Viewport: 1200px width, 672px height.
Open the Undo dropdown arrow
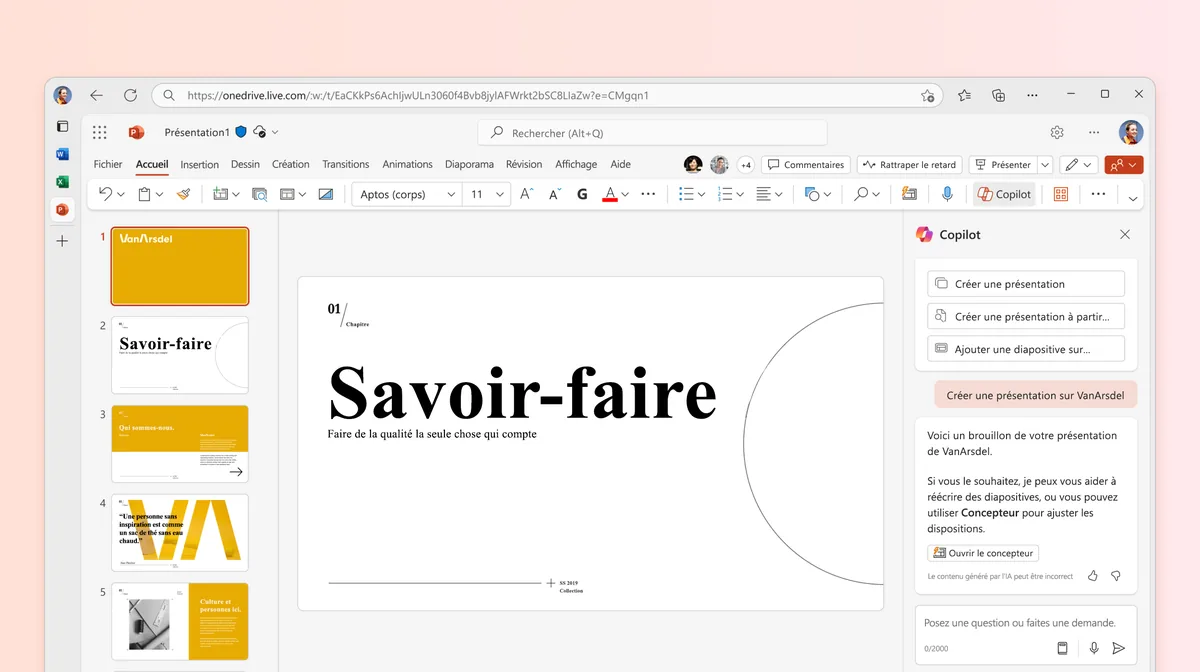point(121,195)
